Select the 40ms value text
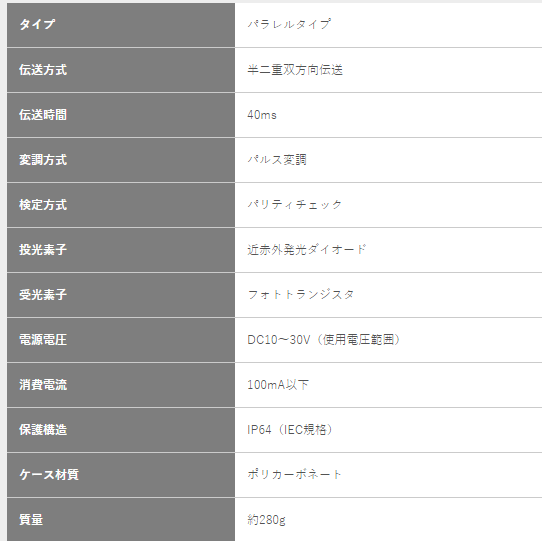This screenshot has width=542, height=541. (x=262, y=115)
